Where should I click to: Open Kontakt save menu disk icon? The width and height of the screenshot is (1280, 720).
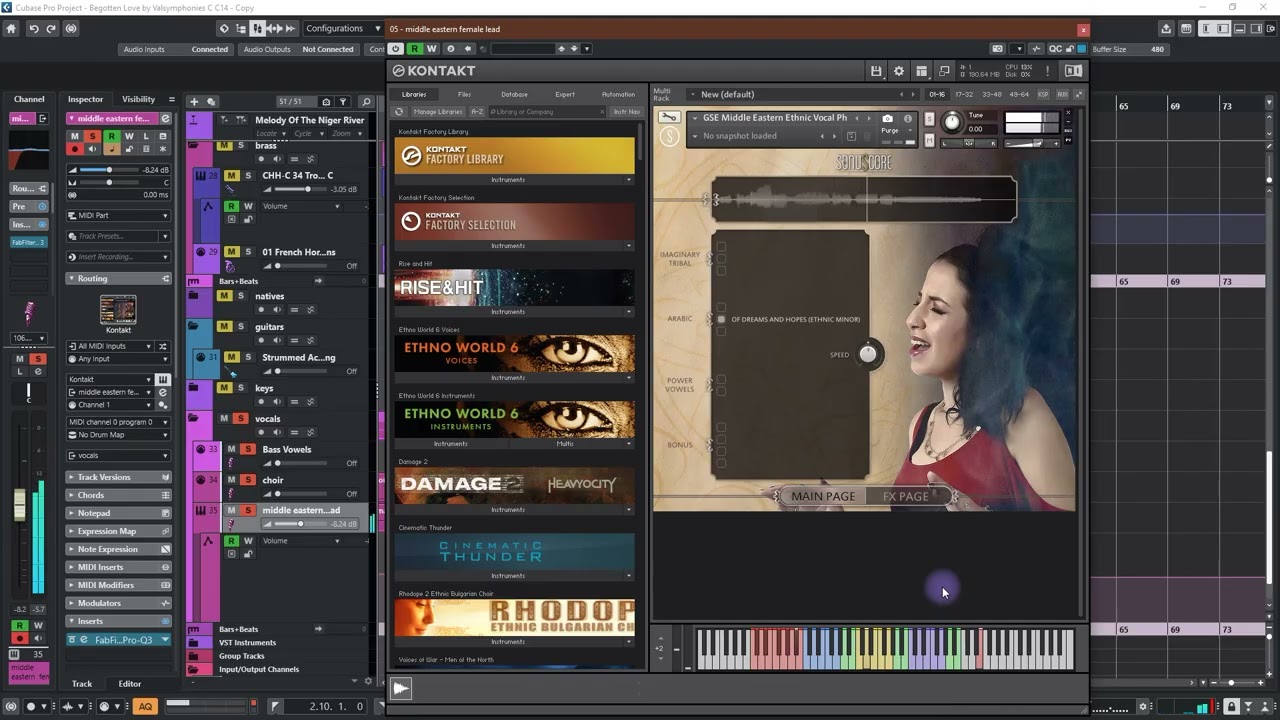pos(876,71)
